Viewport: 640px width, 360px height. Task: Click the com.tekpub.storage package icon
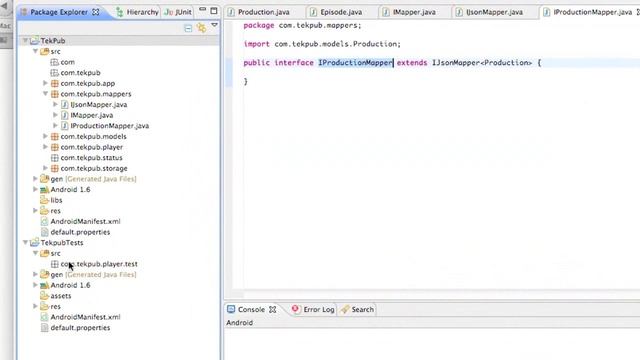54,168
